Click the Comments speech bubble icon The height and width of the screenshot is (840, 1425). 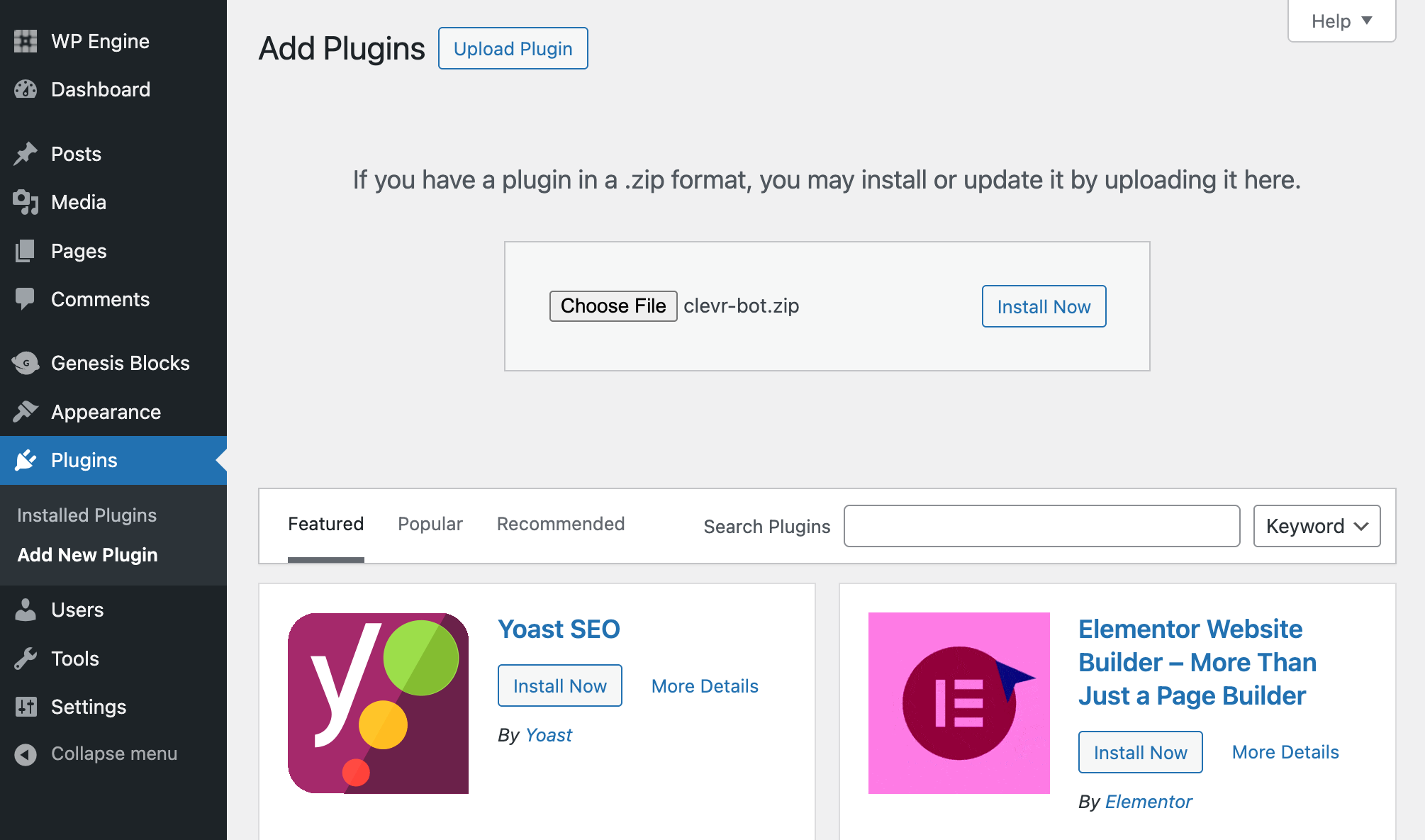pos(26,299)
